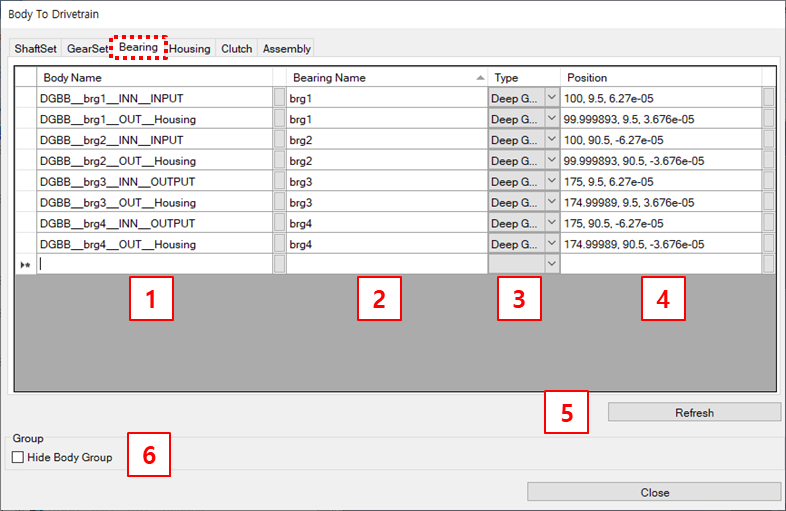
Task: Open the Clutch tab
Action: click(x=237, y=49)
